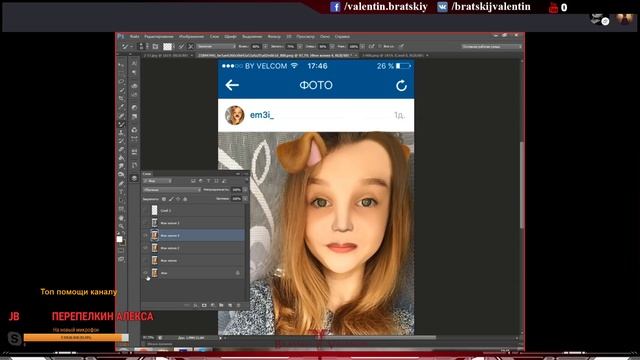Click clean brush after stroke icon

click(x=191, y=46)
